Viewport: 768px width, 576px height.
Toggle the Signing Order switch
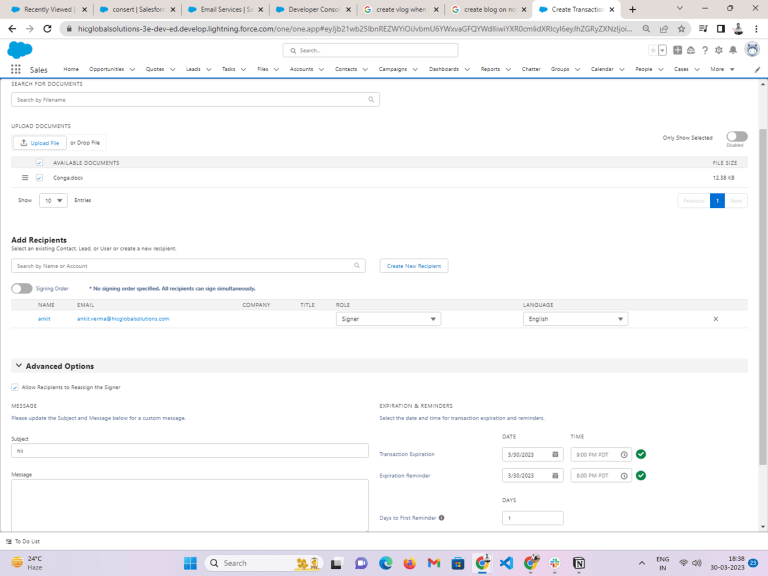[22, 288]
